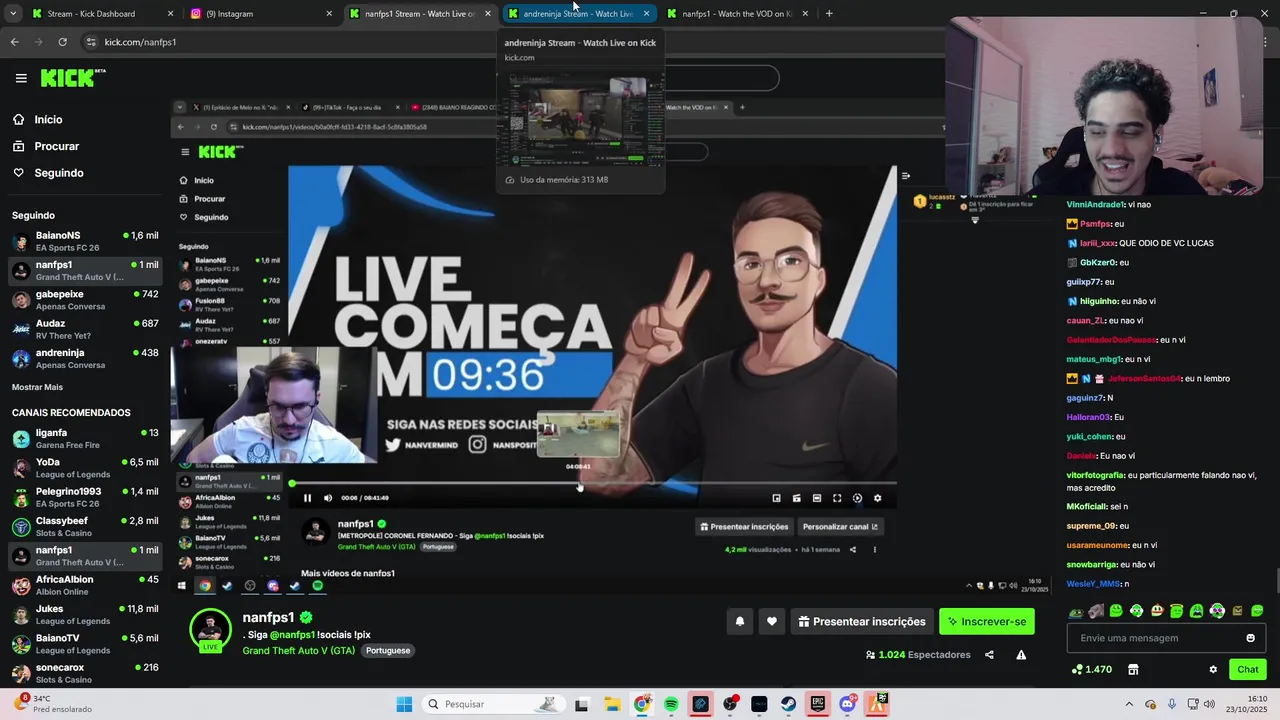Insert the gray animal quick emote
This screenshot has width=1280, height=720.
[x=1096, y=611]
